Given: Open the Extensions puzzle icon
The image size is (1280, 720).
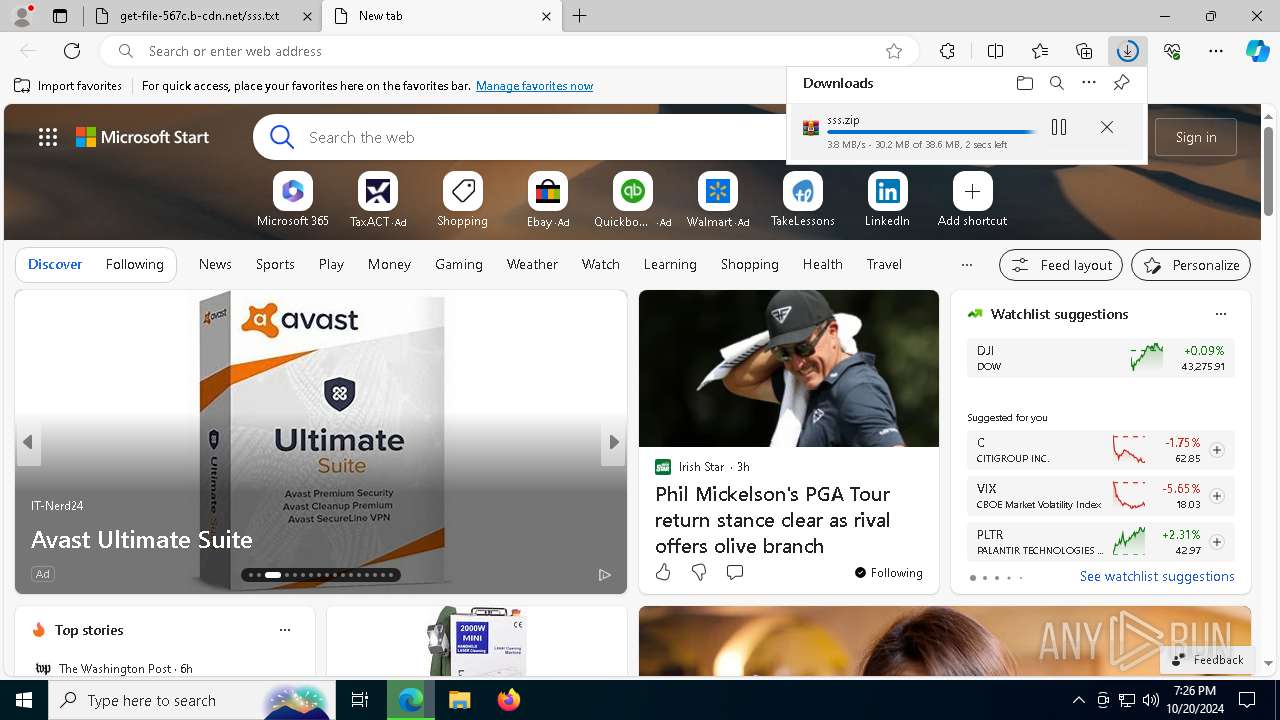Looking at the screenshot, I should [947, 51].
